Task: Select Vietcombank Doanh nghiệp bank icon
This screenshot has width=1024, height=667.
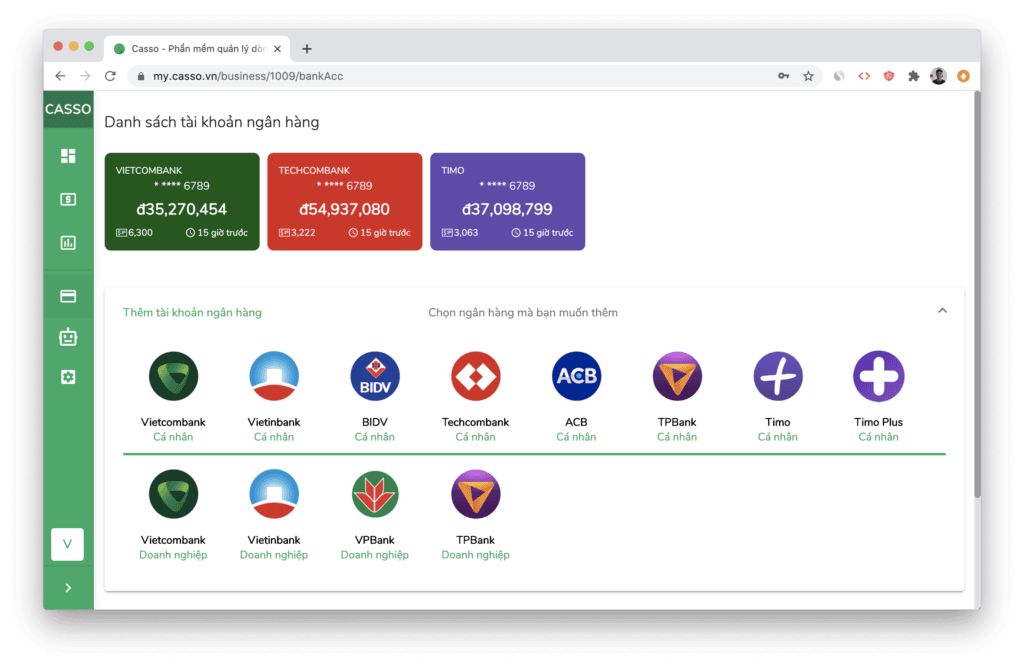Action: click(173, 494)
